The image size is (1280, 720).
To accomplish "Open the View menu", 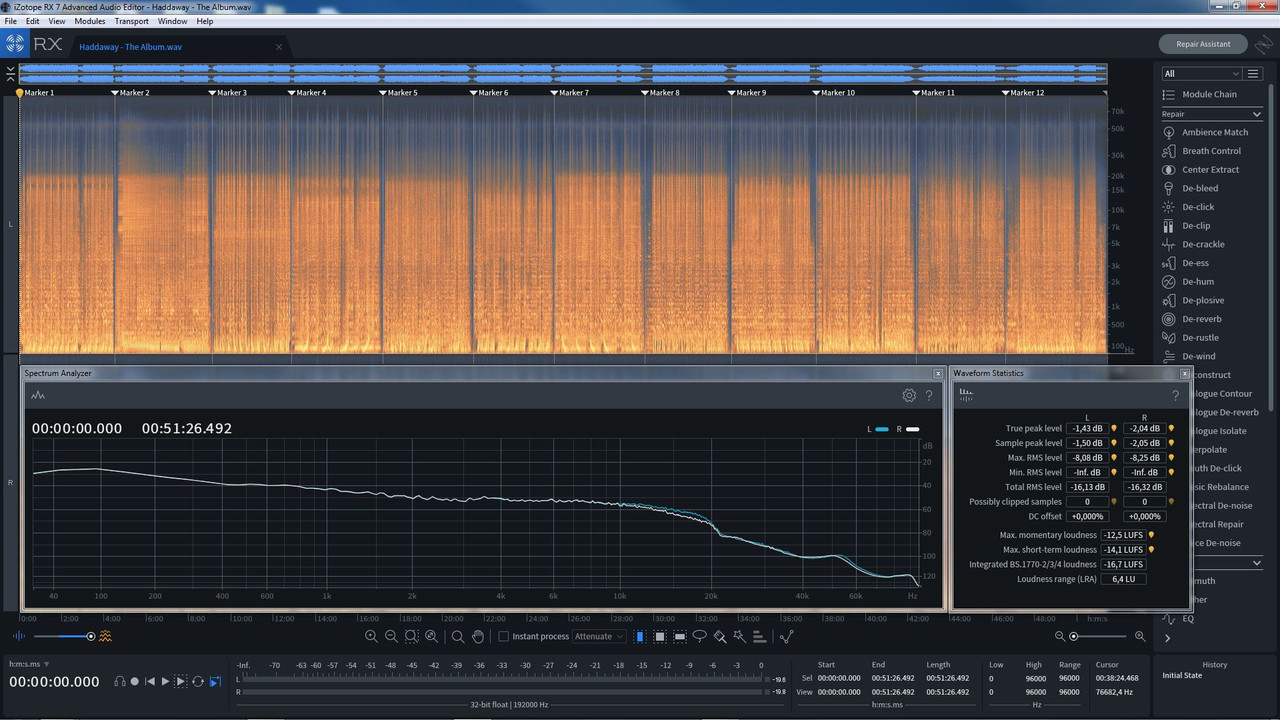I will click(x=57, y=21).
